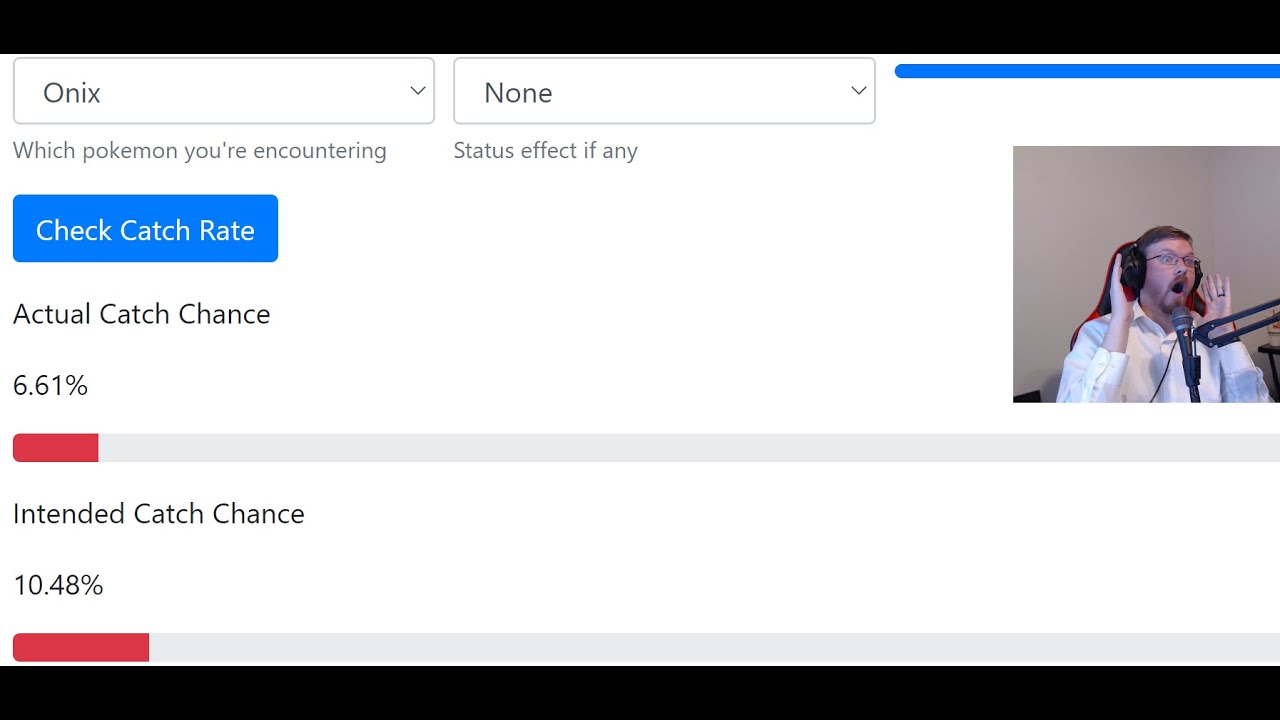1280x720 pixels.
Task: Select the 6.61% actual catch value
Action: point(50,385)
